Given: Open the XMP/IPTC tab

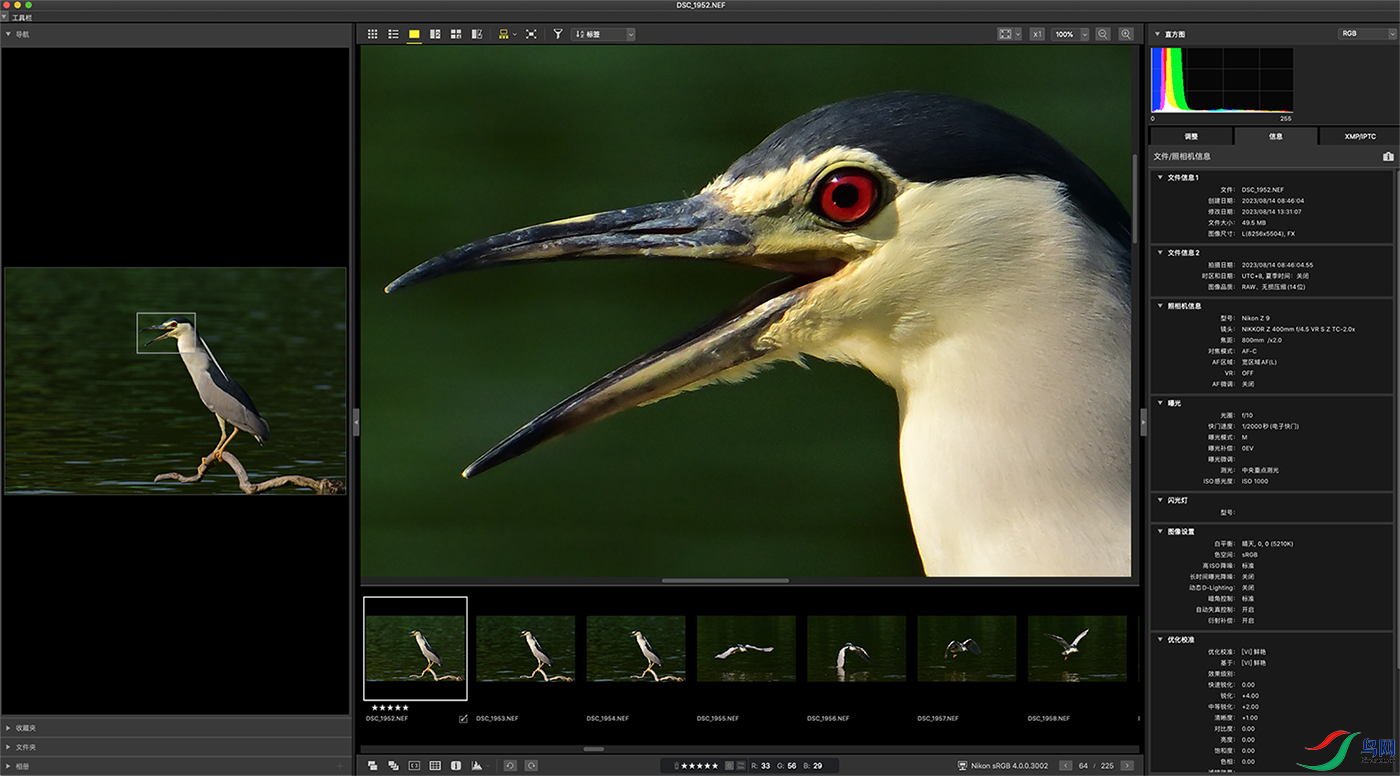Looking at the screenshot, I should 1359,136.
